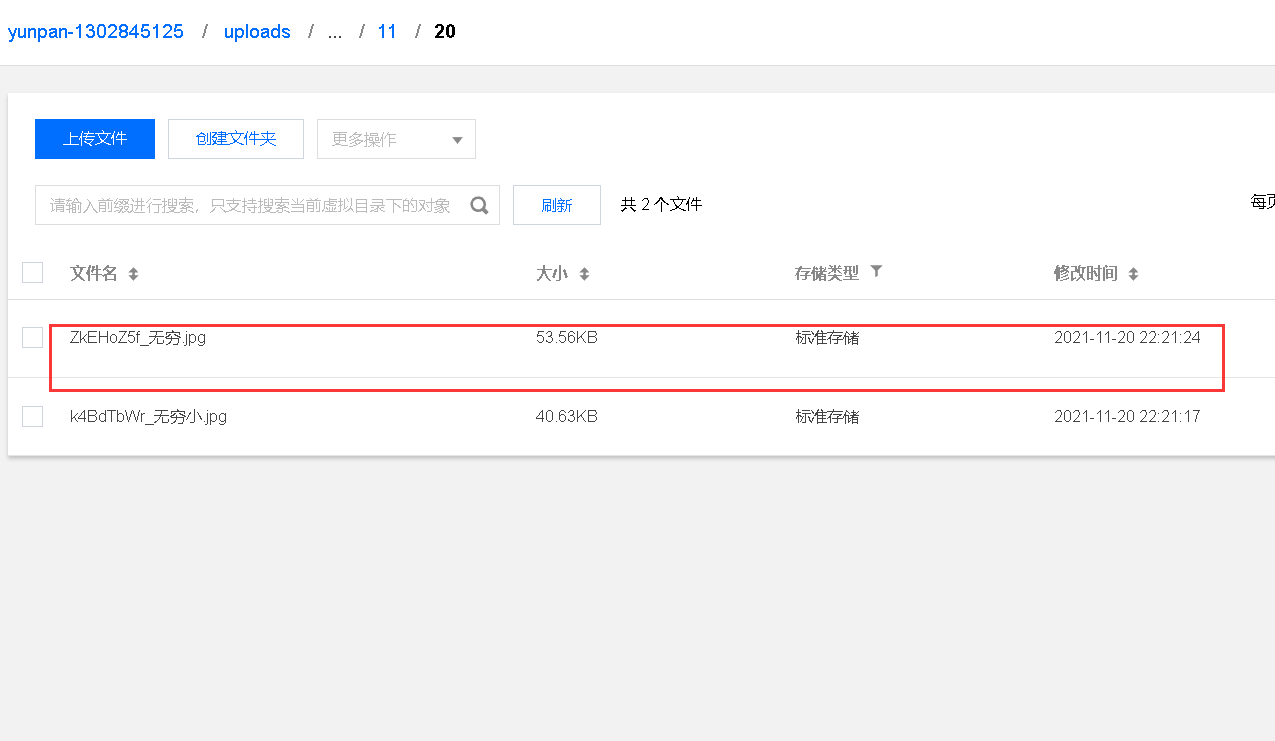Open file ZkEHoZ5f_无穷.jpg
Screen dimensions: 1275x741
point(138,338)
